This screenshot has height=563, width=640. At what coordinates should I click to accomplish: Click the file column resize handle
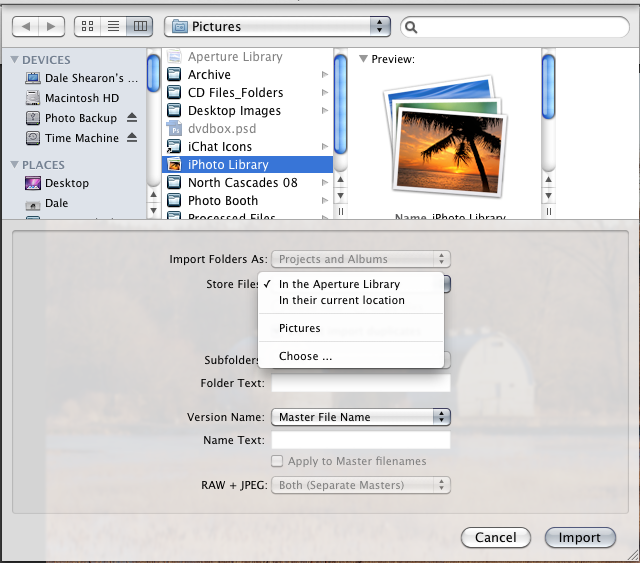[340, 211]
